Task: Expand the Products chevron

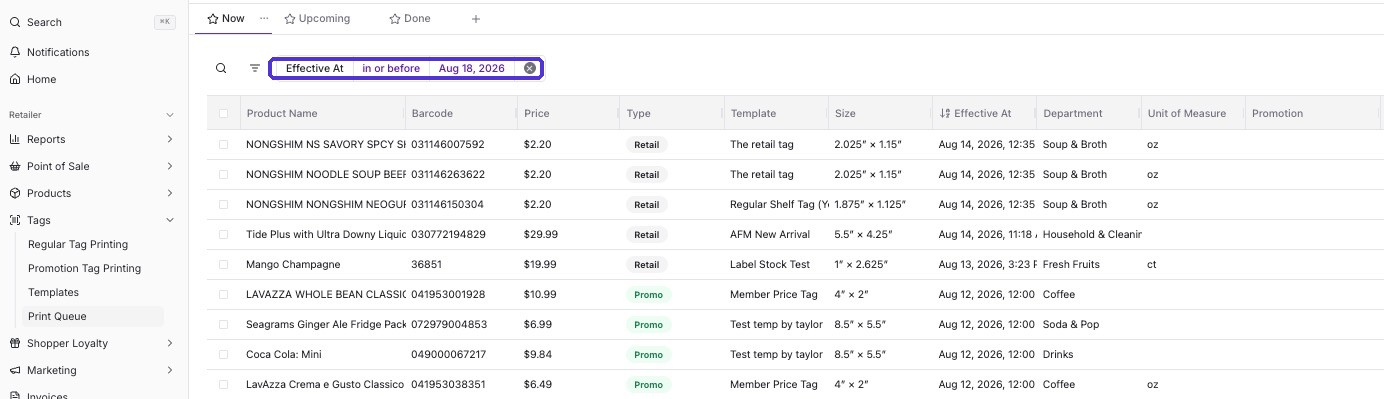Action: point(169,193)
